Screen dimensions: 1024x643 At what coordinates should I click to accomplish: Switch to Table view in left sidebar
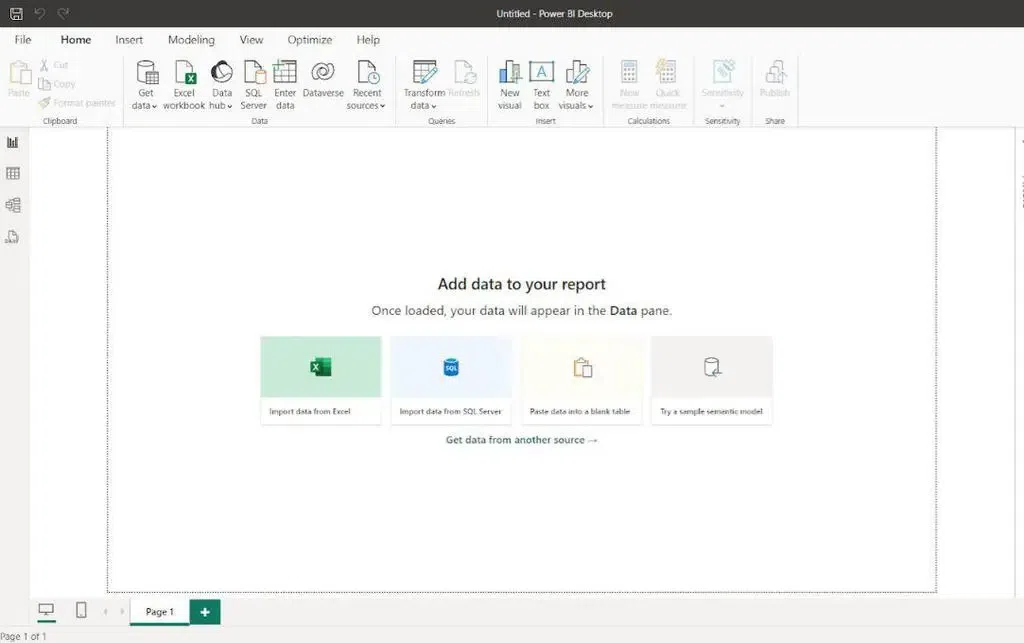coord(12,174)
